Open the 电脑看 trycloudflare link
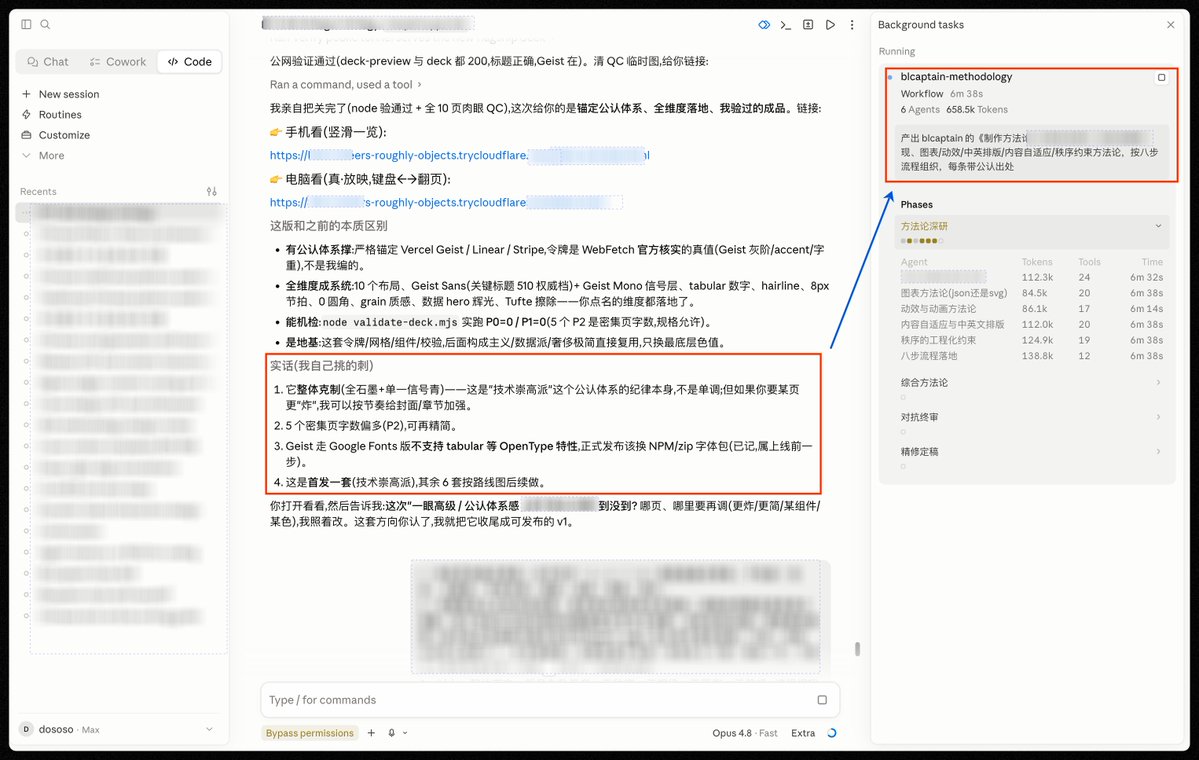Viewport: 1199px width, 760px height. click(446, 203)
